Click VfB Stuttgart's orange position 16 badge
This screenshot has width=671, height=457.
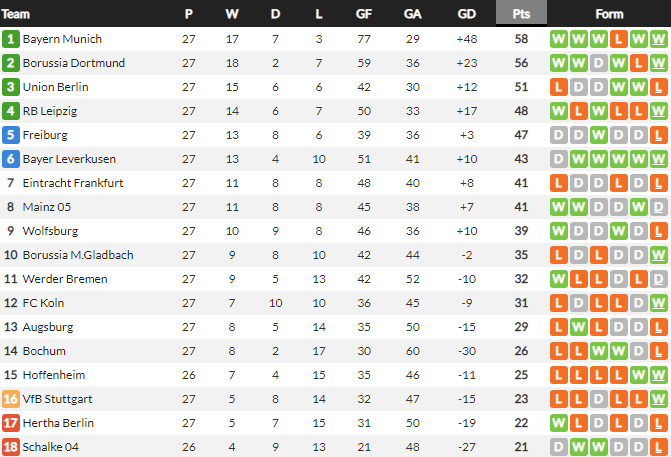(11, 399)
